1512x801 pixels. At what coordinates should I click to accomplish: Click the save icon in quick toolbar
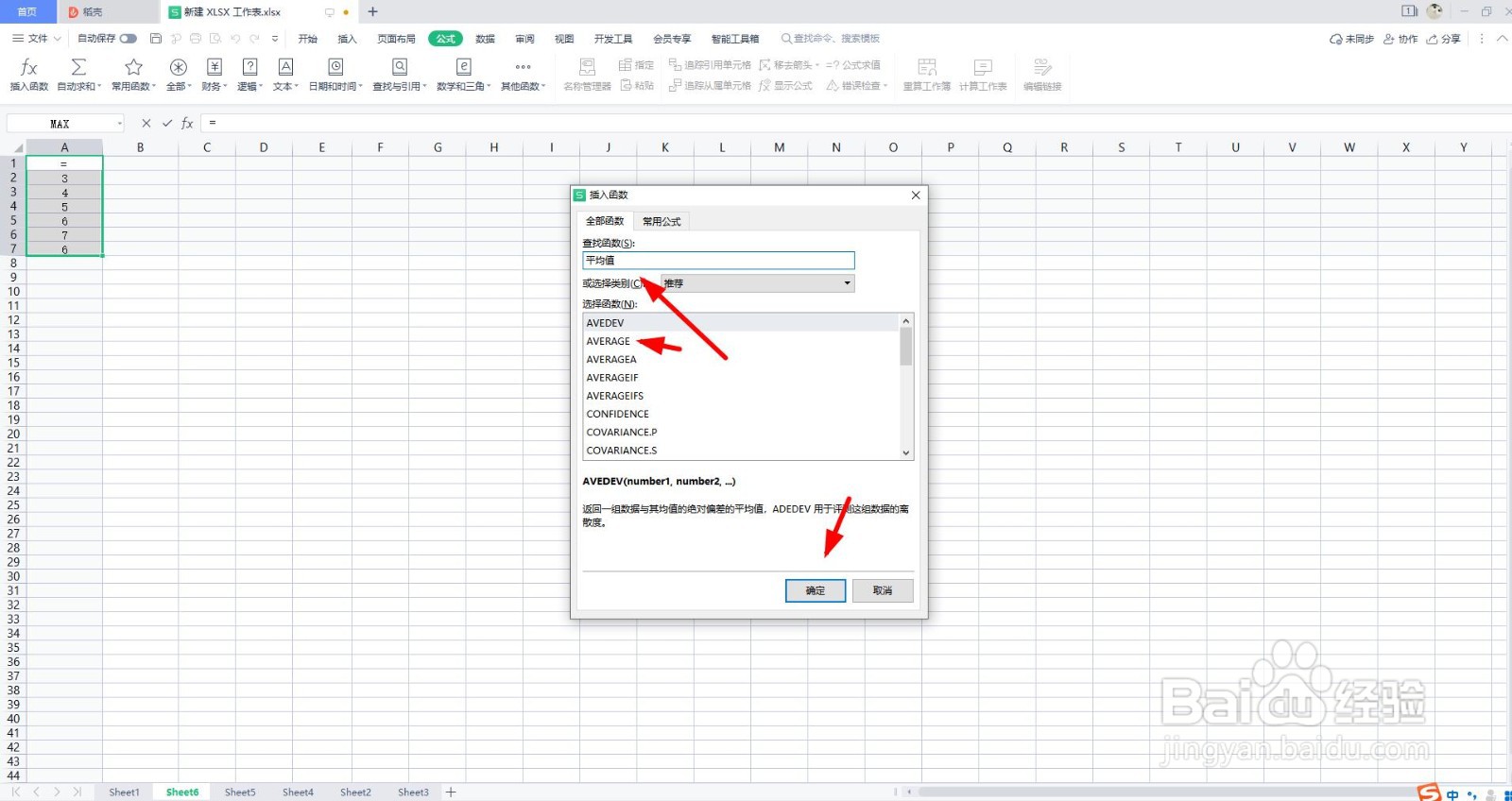[156, 39]
